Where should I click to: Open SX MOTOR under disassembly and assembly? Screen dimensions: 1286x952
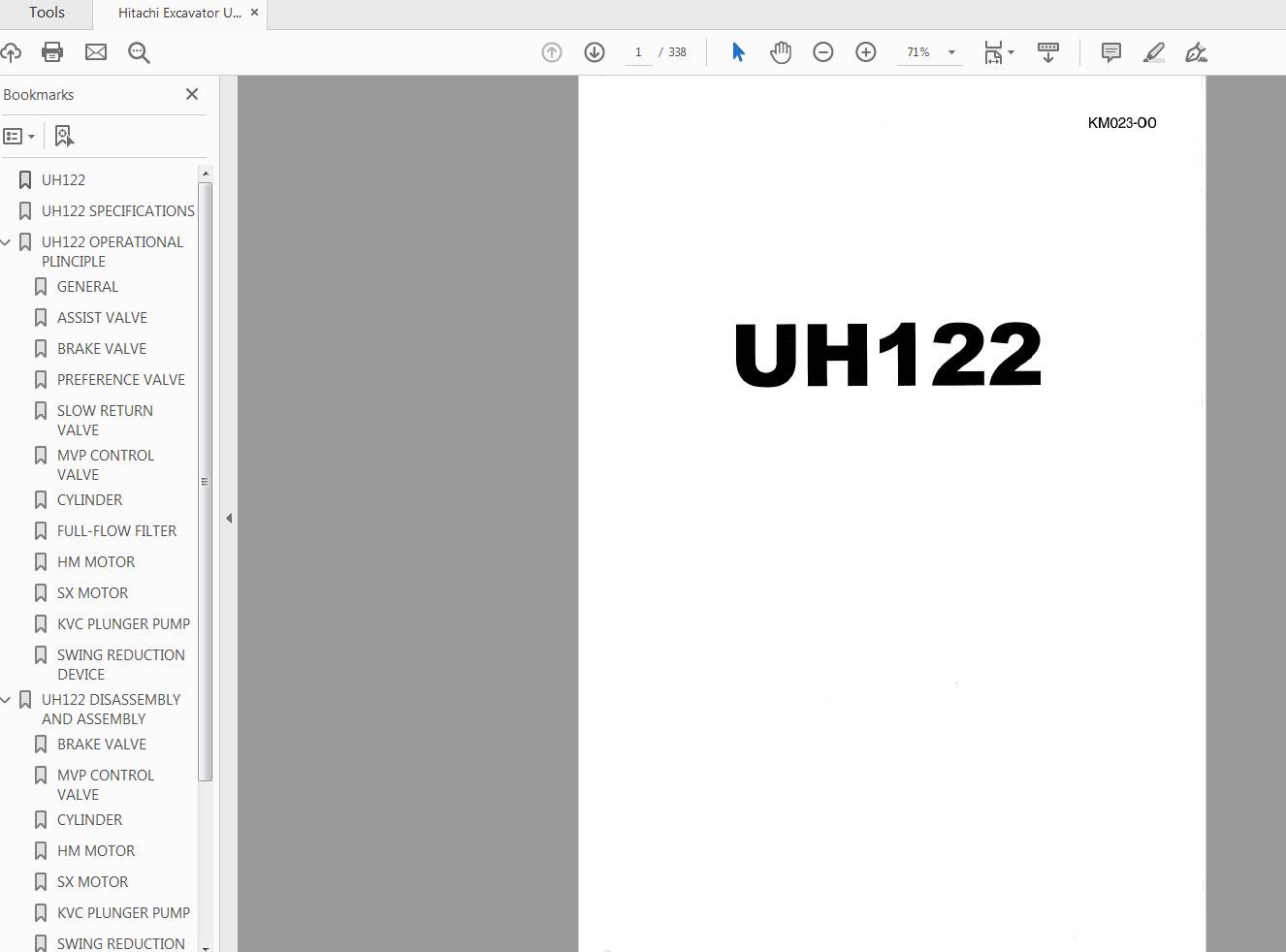(92, 882)
